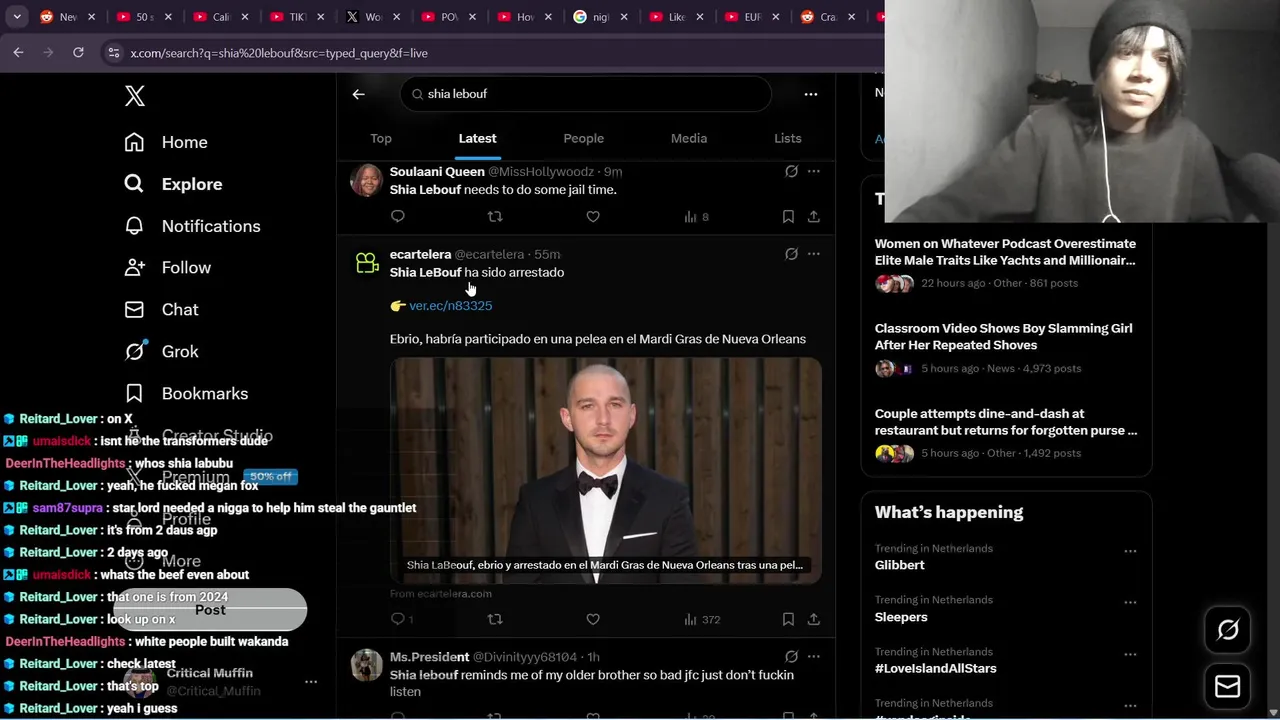Open Soulaani Queen username link

click(437, 172)
